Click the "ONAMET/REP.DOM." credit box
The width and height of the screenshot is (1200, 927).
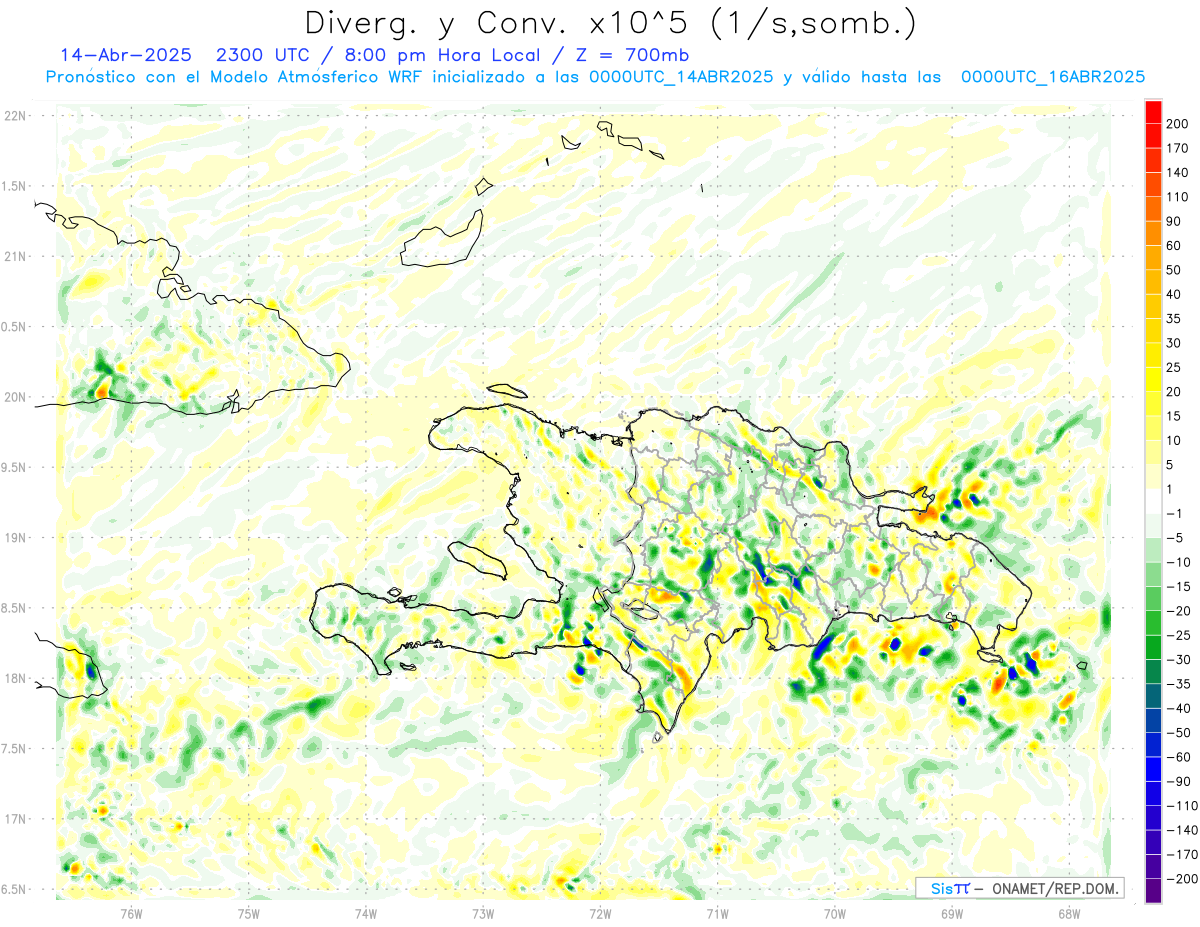click(1019, 888)
